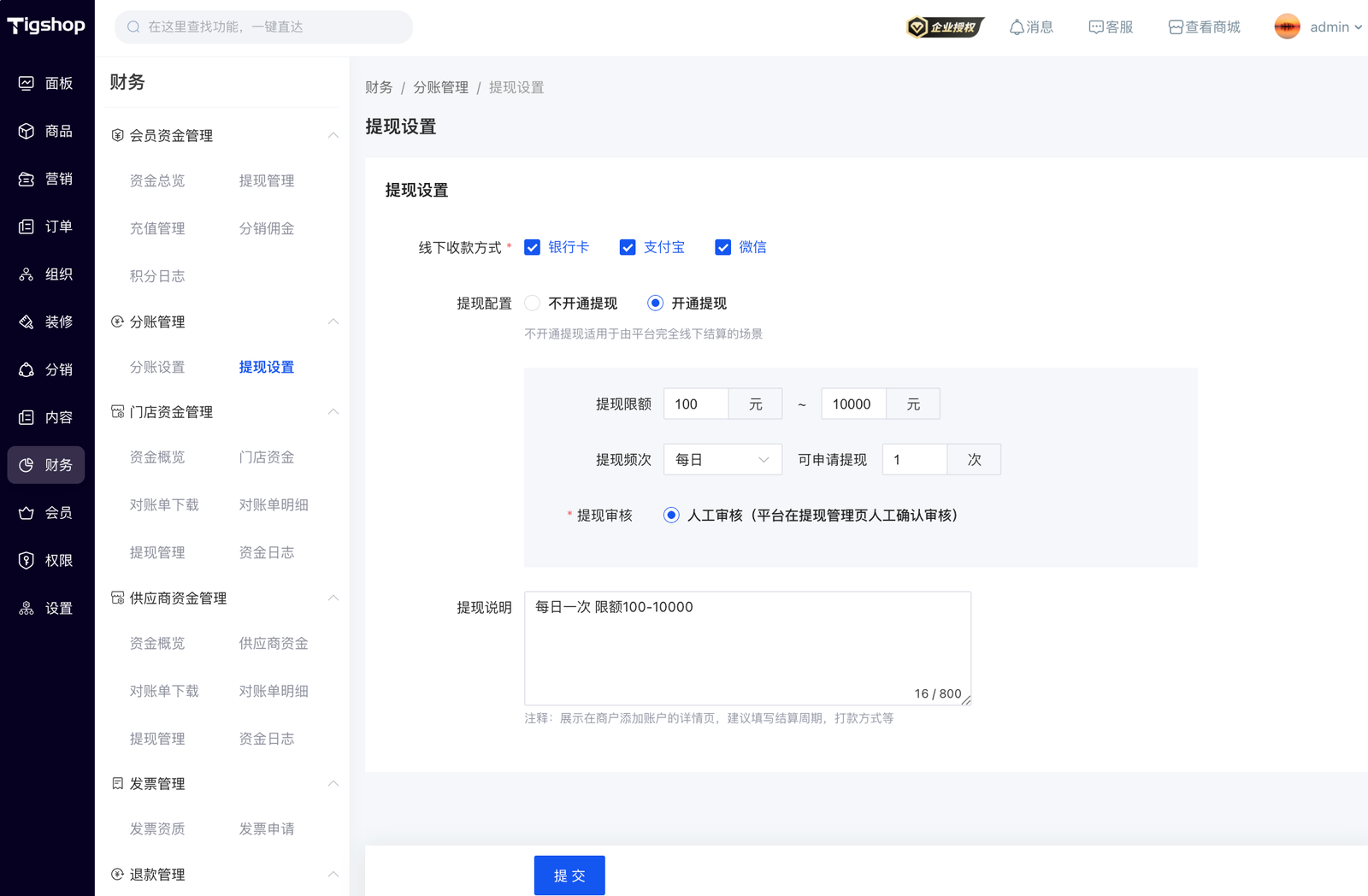1368x896 pixels.
Task: Select the 营销 marketing sidebar icon
Action: 27,179
